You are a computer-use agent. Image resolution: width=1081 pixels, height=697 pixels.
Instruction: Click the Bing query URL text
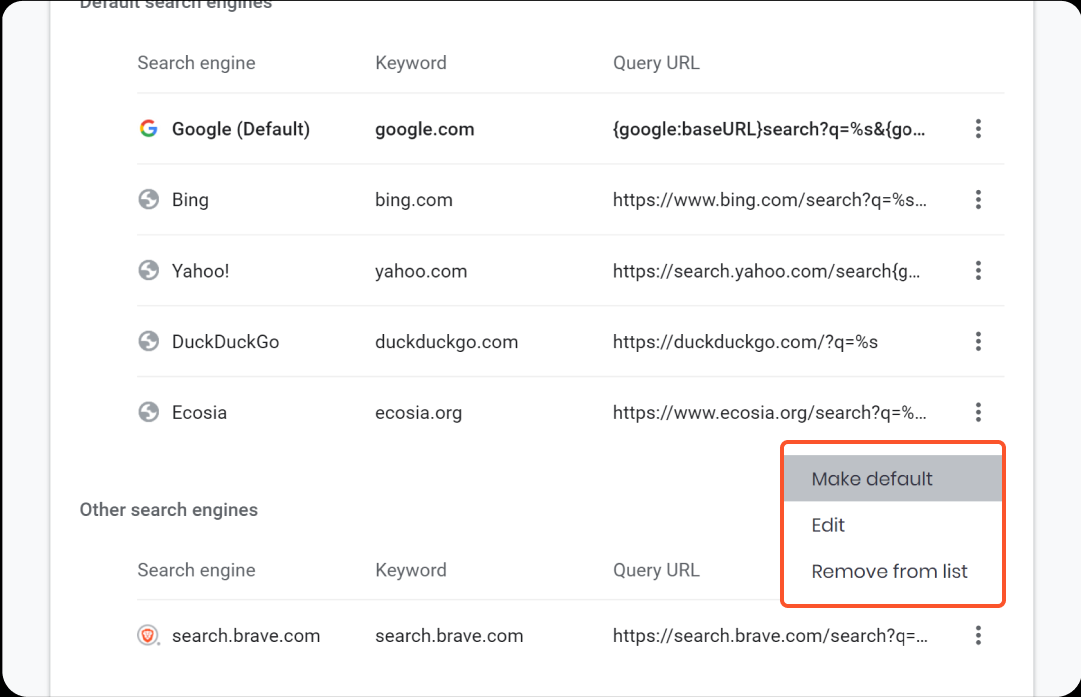[770, 201]
